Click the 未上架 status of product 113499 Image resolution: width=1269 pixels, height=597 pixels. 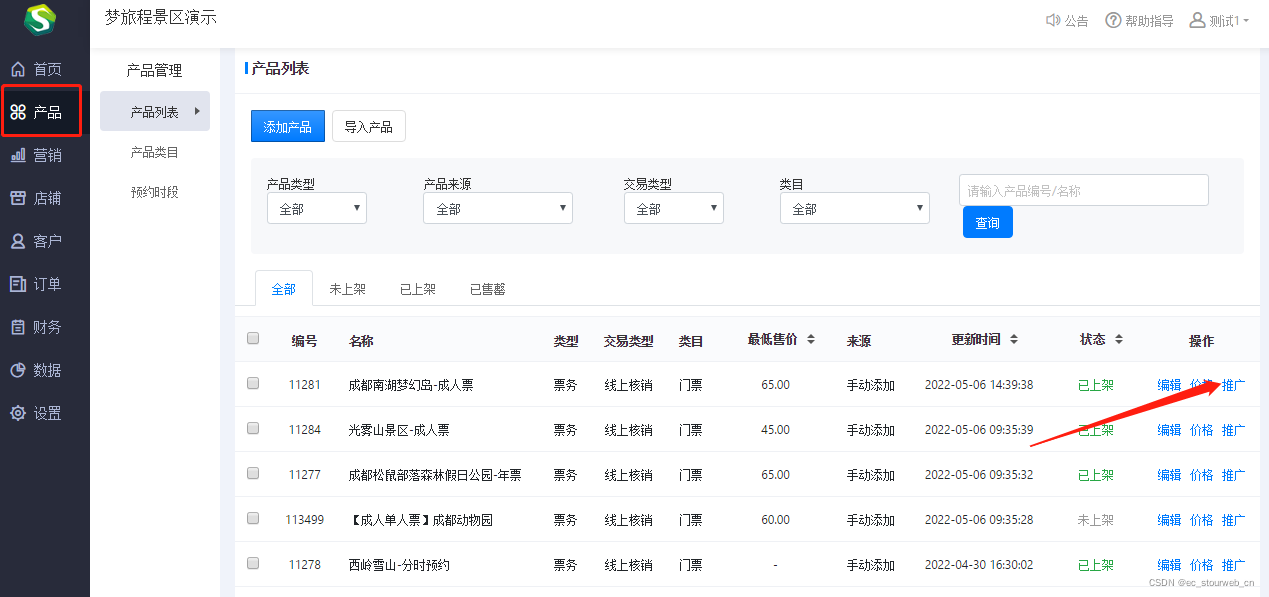tap(1096, 520)
